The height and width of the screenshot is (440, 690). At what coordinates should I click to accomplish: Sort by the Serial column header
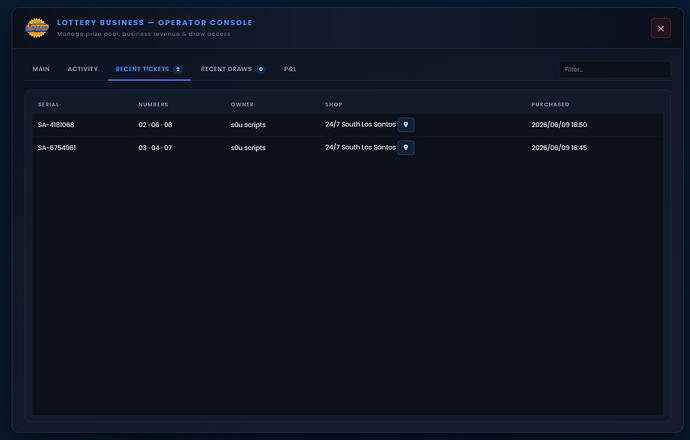coord(48,104)
